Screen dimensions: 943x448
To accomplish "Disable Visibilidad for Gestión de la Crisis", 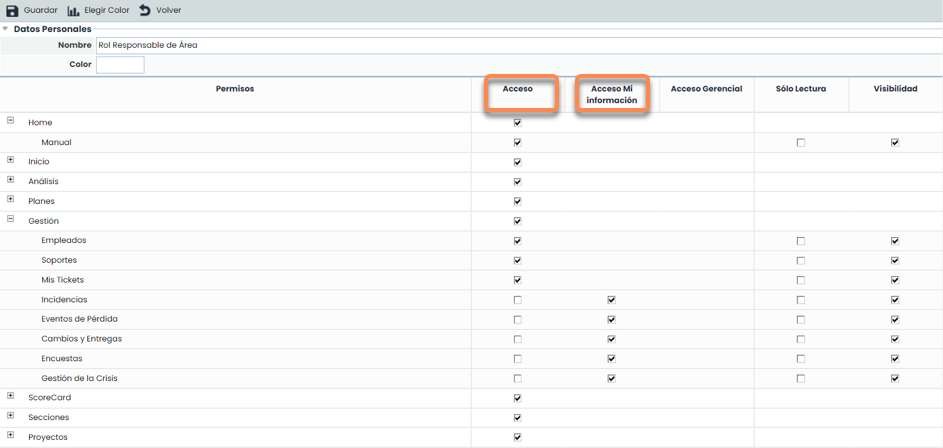I will pos(895,378).
